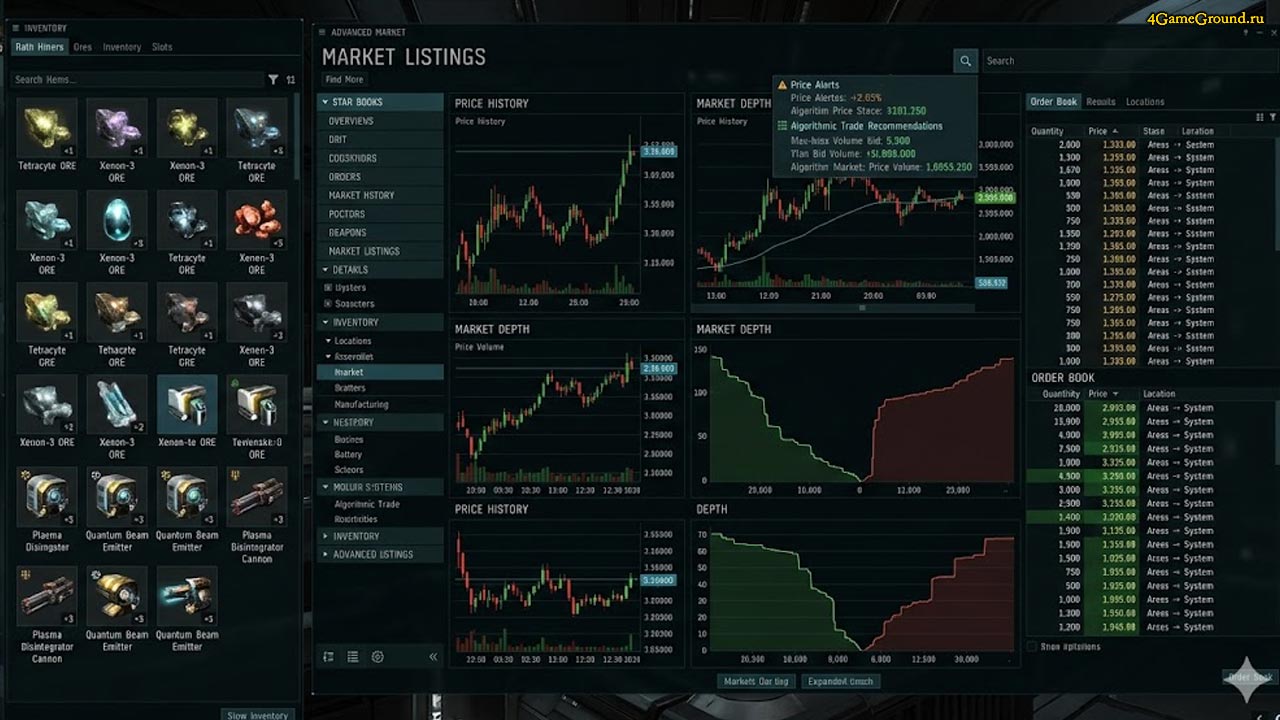Sort order book by Price column arrow
1280x720 pixels.
[x=1115, y=131]
